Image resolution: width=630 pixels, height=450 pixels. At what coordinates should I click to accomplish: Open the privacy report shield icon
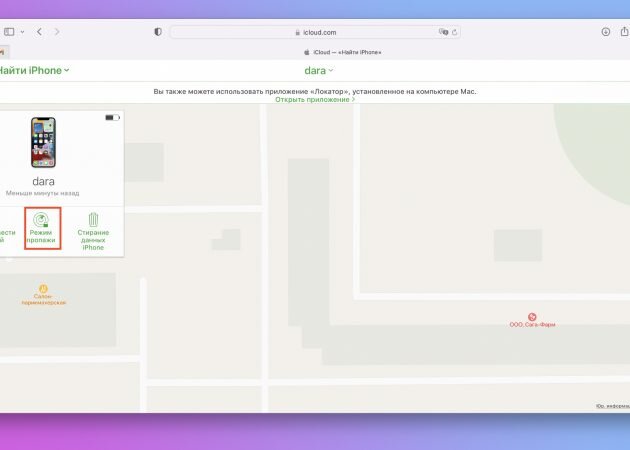pos(158,32)
